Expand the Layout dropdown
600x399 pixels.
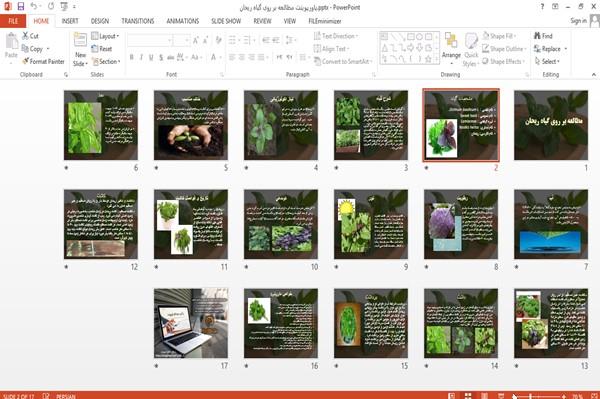click(105, 36)
